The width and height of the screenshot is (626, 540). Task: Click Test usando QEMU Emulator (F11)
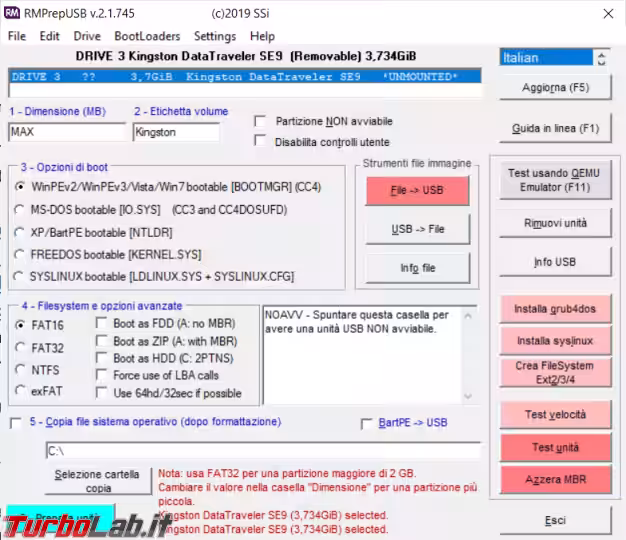555,180
